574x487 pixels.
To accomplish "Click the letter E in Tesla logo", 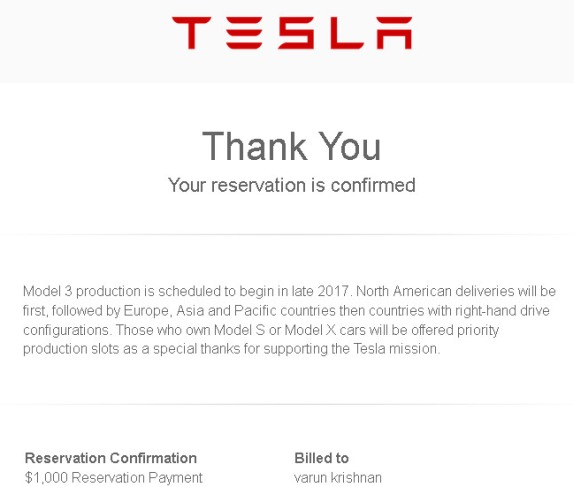I will click(x=244, y=33).
